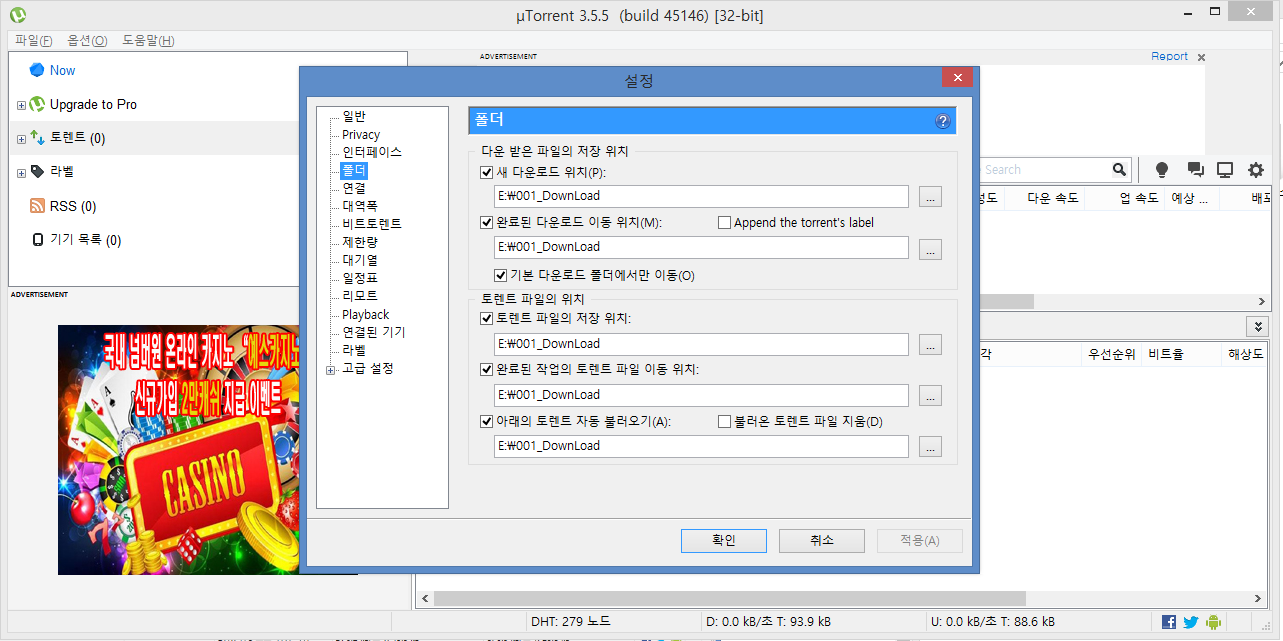The image size is (1283, 641).
Task: Expand the 라벨 sidebar node
Action: pos(21,173)
